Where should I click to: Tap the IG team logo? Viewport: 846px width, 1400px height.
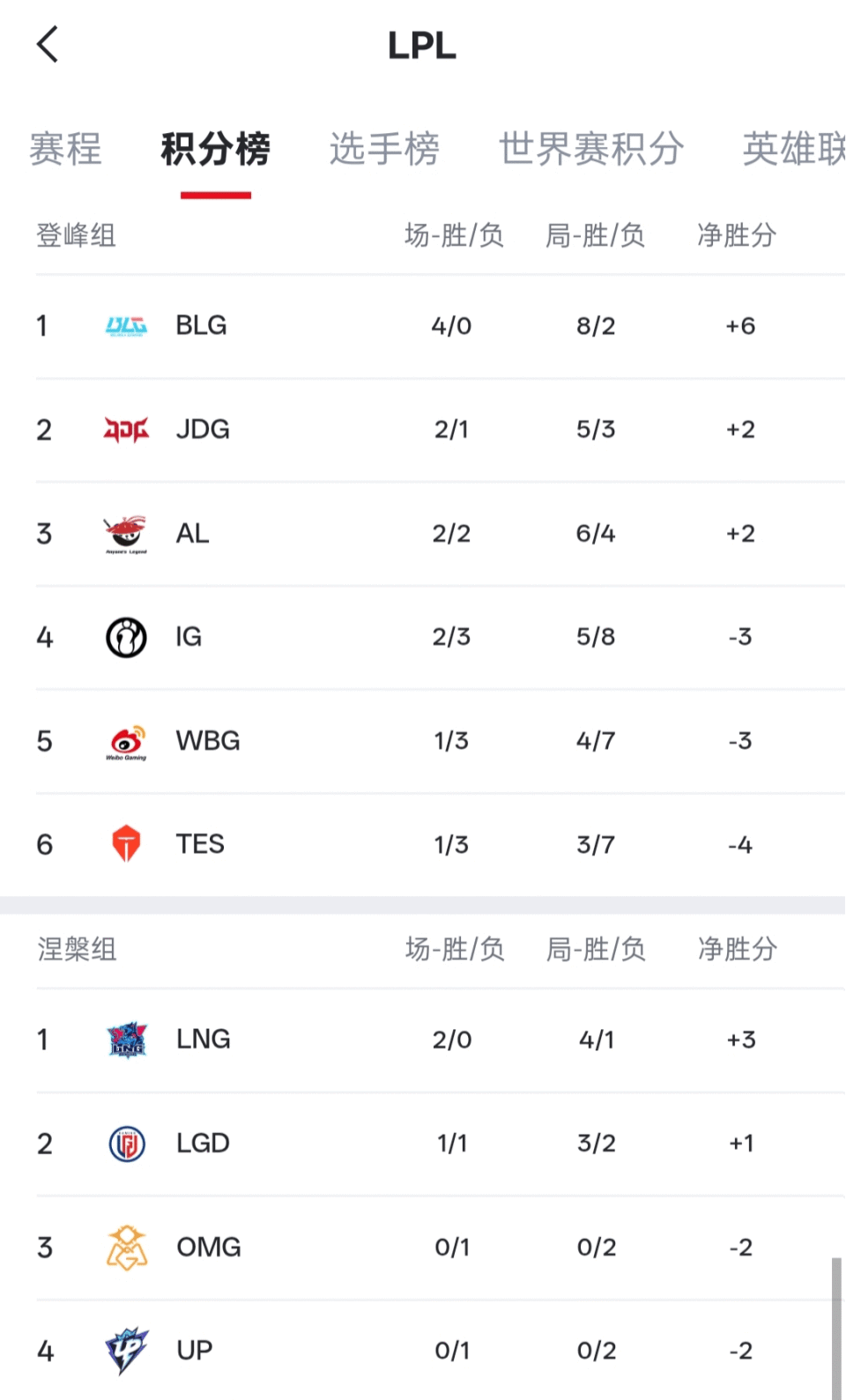126,637
